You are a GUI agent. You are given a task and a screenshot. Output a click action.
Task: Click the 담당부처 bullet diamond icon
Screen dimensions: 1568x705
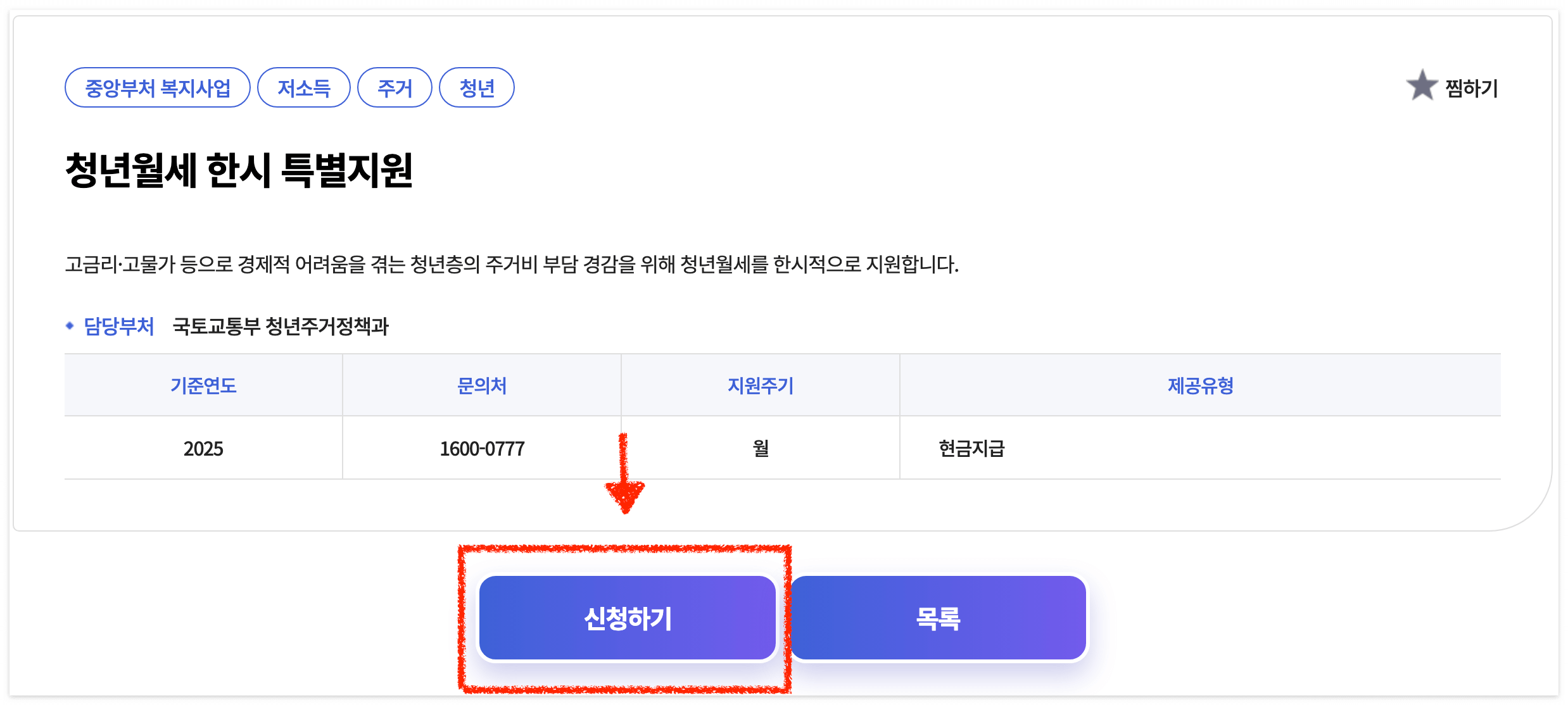tap(71, 327)
